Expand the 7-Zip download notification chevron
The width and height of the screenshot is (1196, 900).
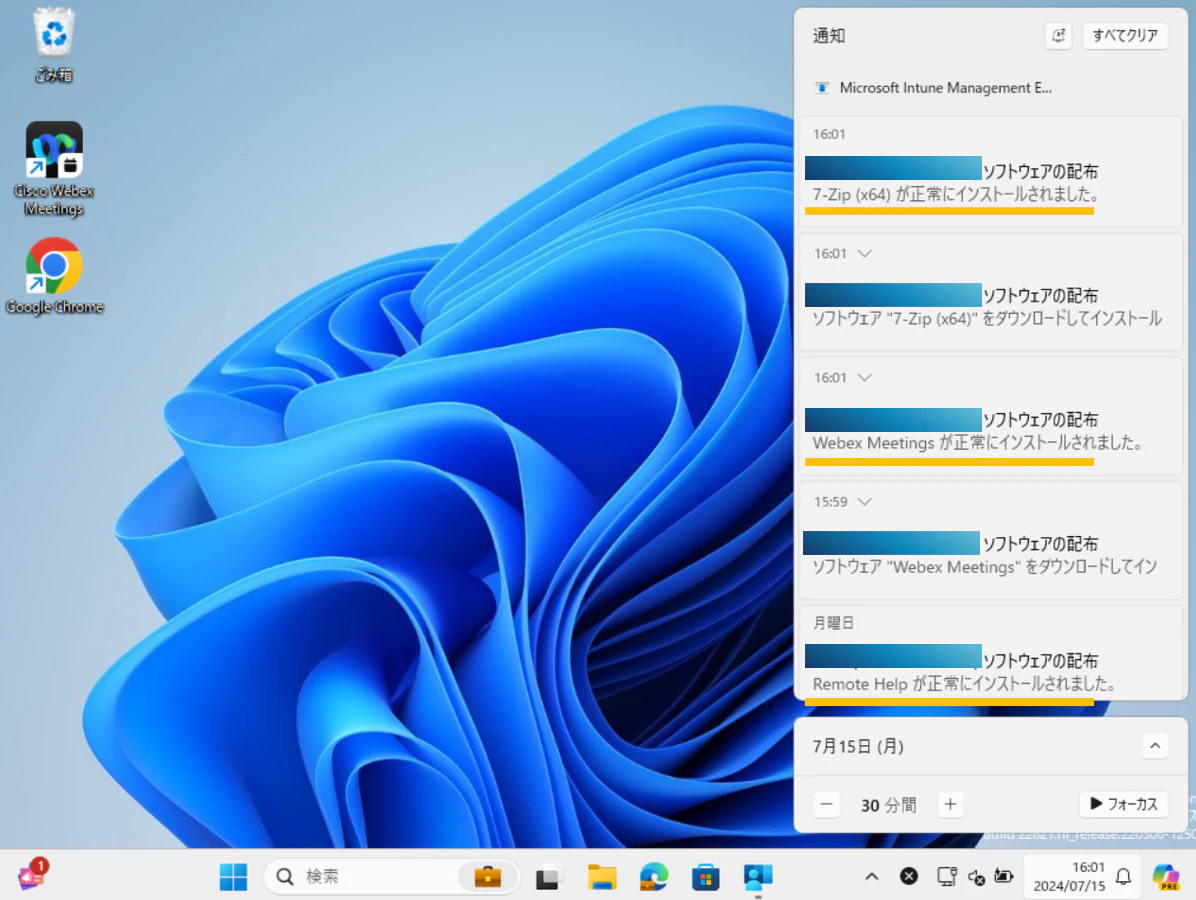[x=864, y=253]
